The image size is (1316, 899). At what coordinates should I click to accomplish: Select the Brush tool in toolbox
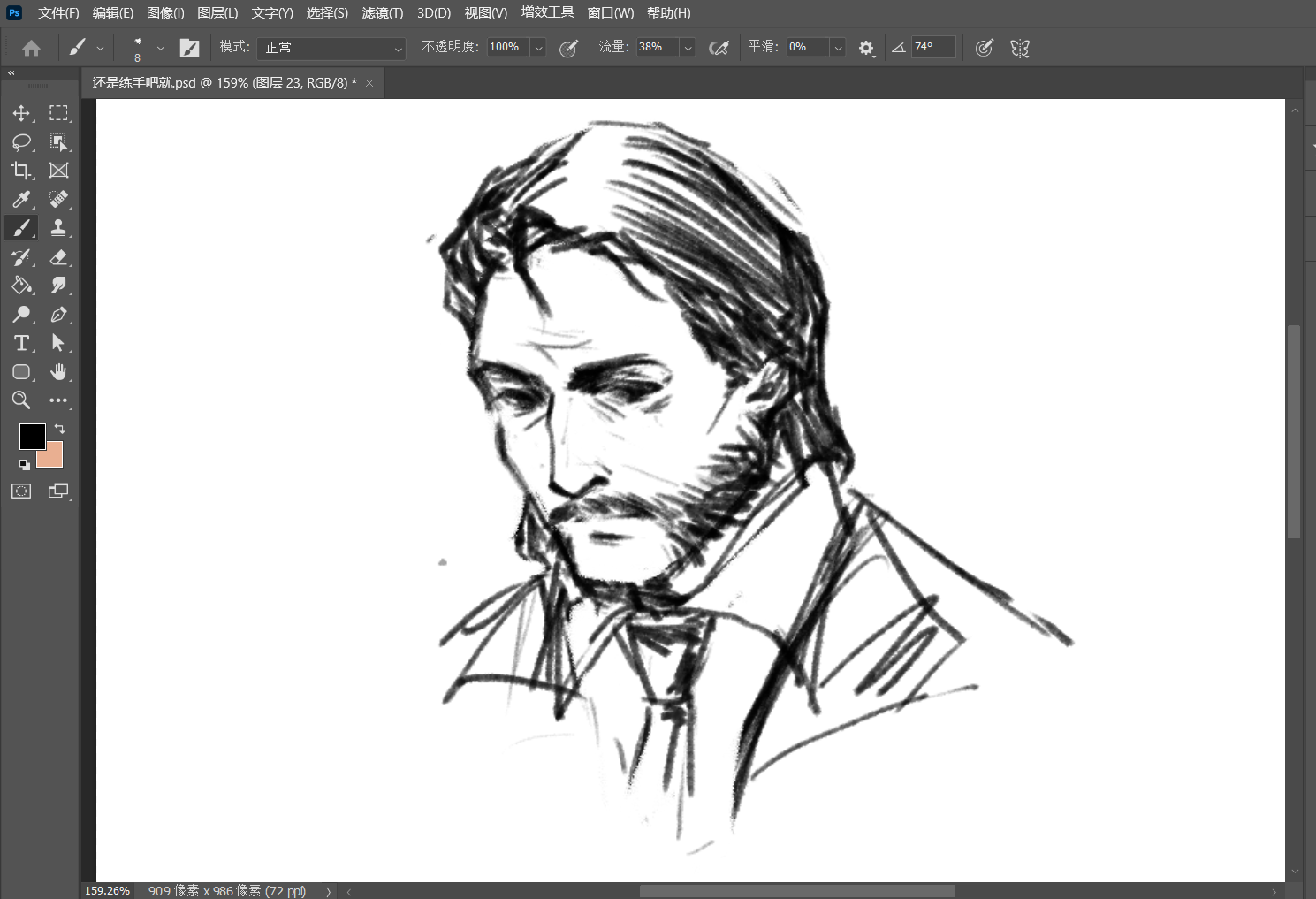(x=21, y=228)
